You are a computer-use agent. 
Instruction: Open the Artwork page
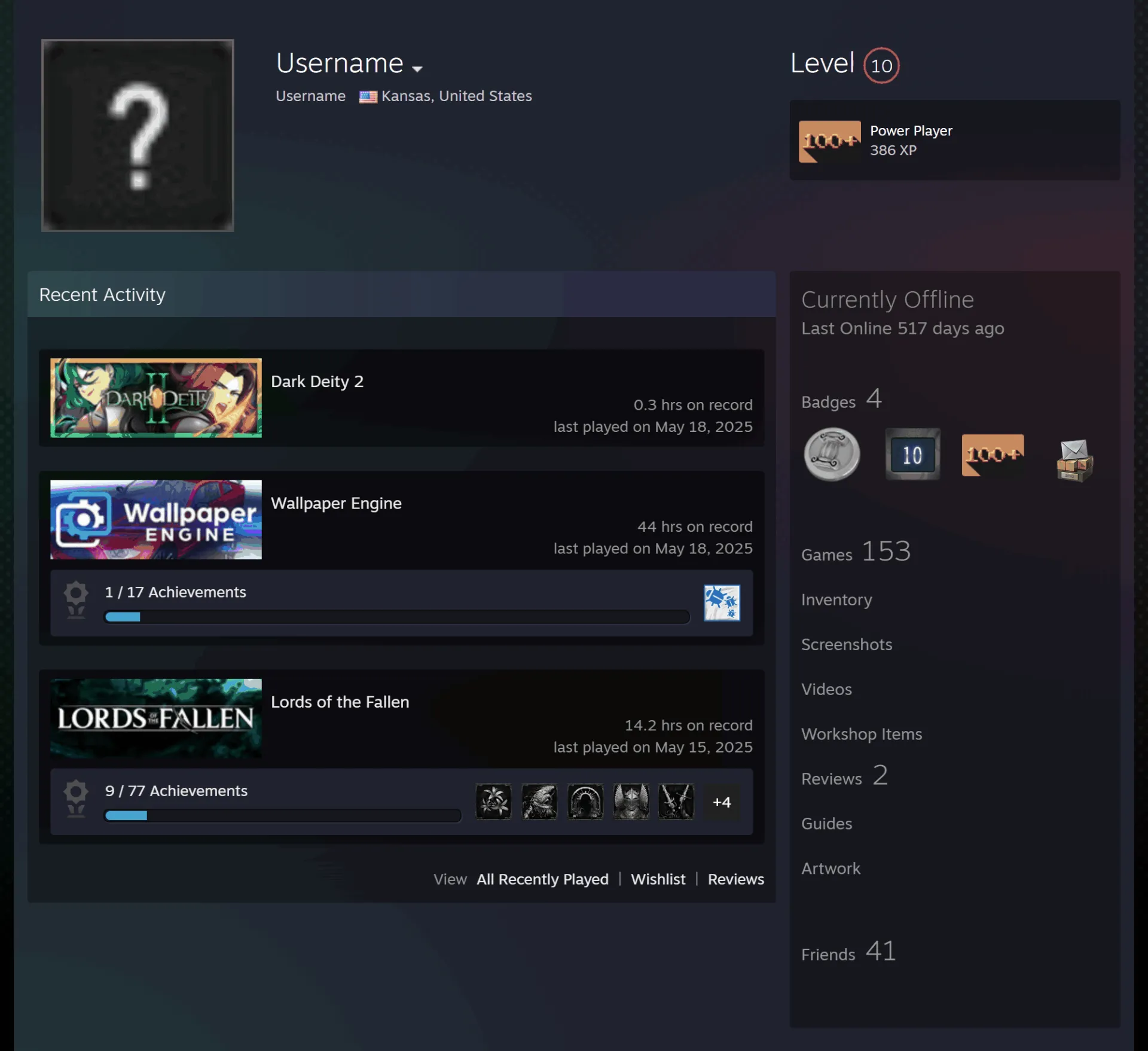(x=831, y=869)
